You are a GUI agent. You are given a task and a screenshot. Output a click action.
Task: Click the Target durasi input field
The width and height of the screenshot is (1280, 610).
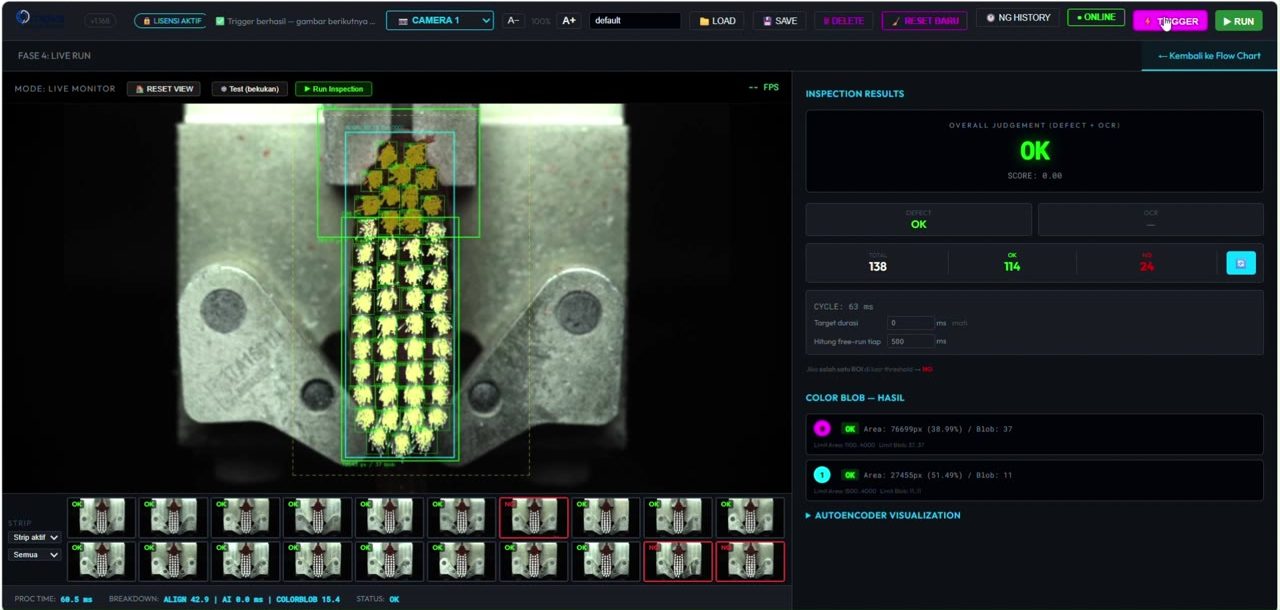[x=910, y=323]
